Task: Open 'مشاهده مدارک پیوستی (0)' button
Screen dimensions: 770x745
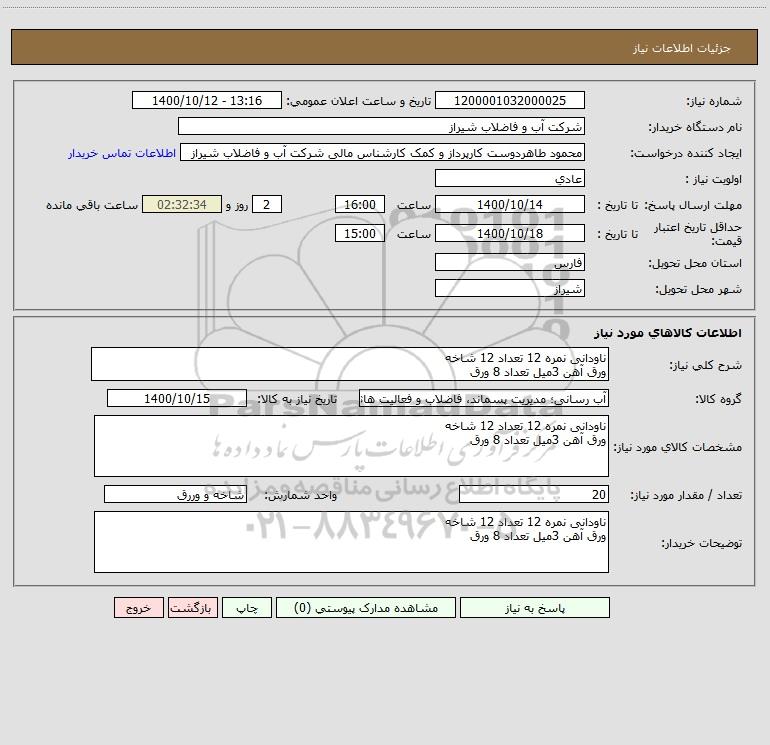Action: click(x=365, y=607)
